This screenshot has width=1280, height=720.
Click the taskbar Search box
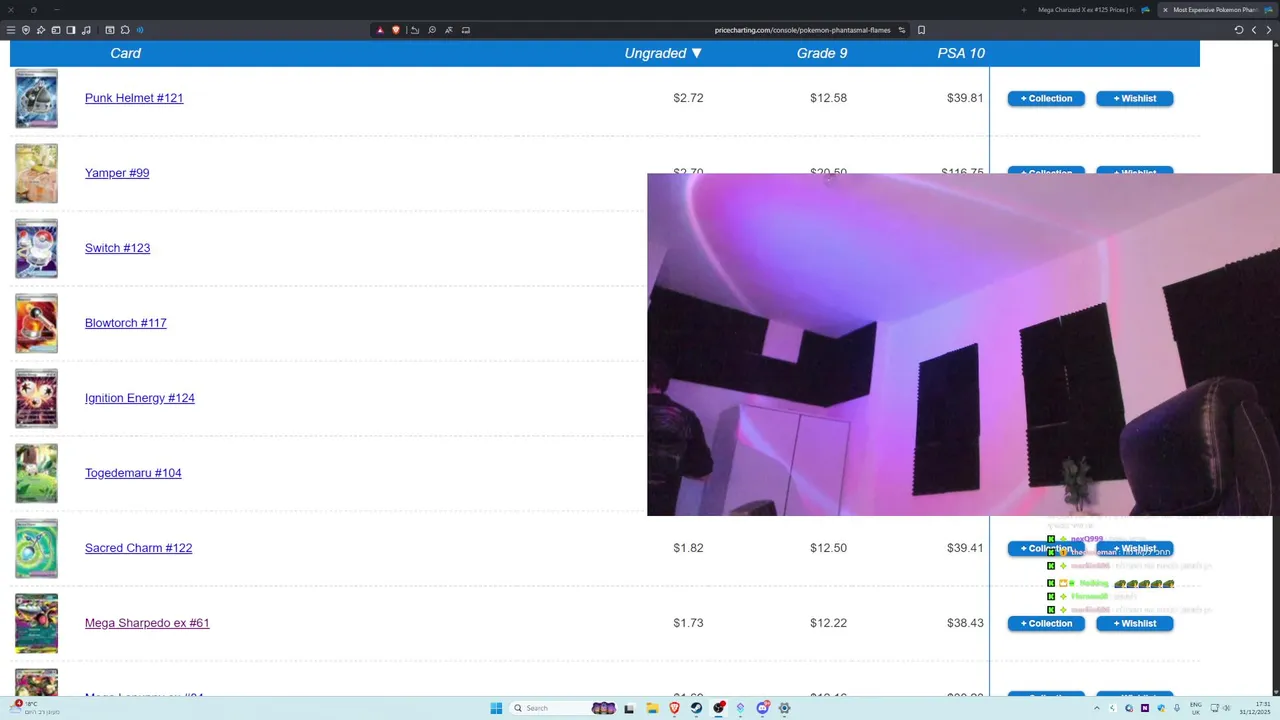click(x=561, y=708)
